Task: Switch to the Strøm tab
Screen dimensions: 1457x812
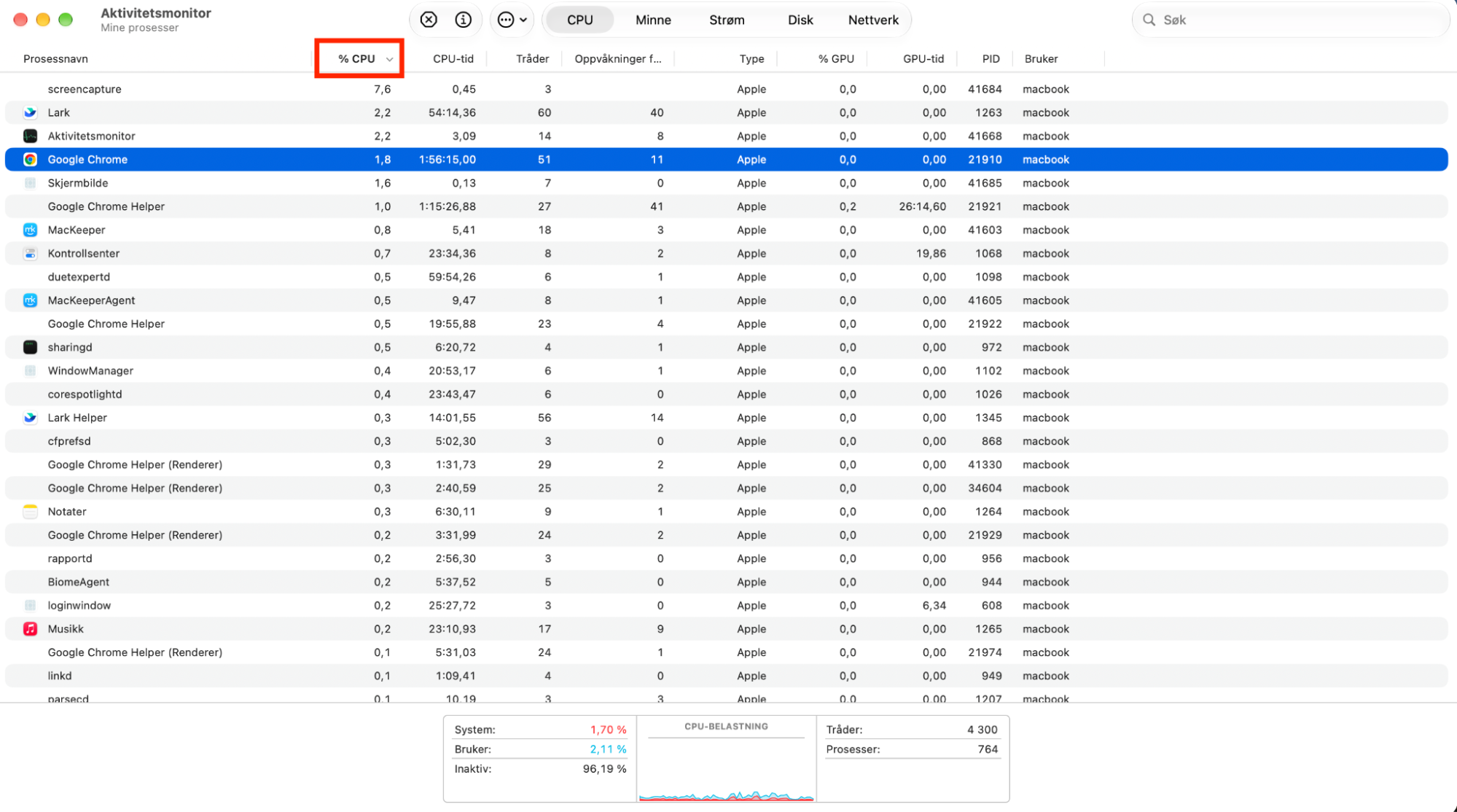Action: coord(727,20)
